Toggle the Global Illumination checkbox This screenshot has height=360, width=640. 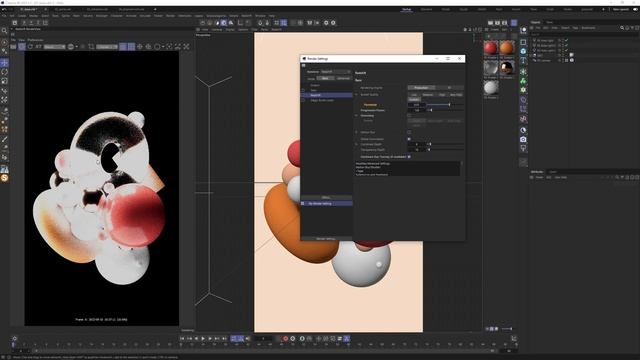tap(409, 139)
